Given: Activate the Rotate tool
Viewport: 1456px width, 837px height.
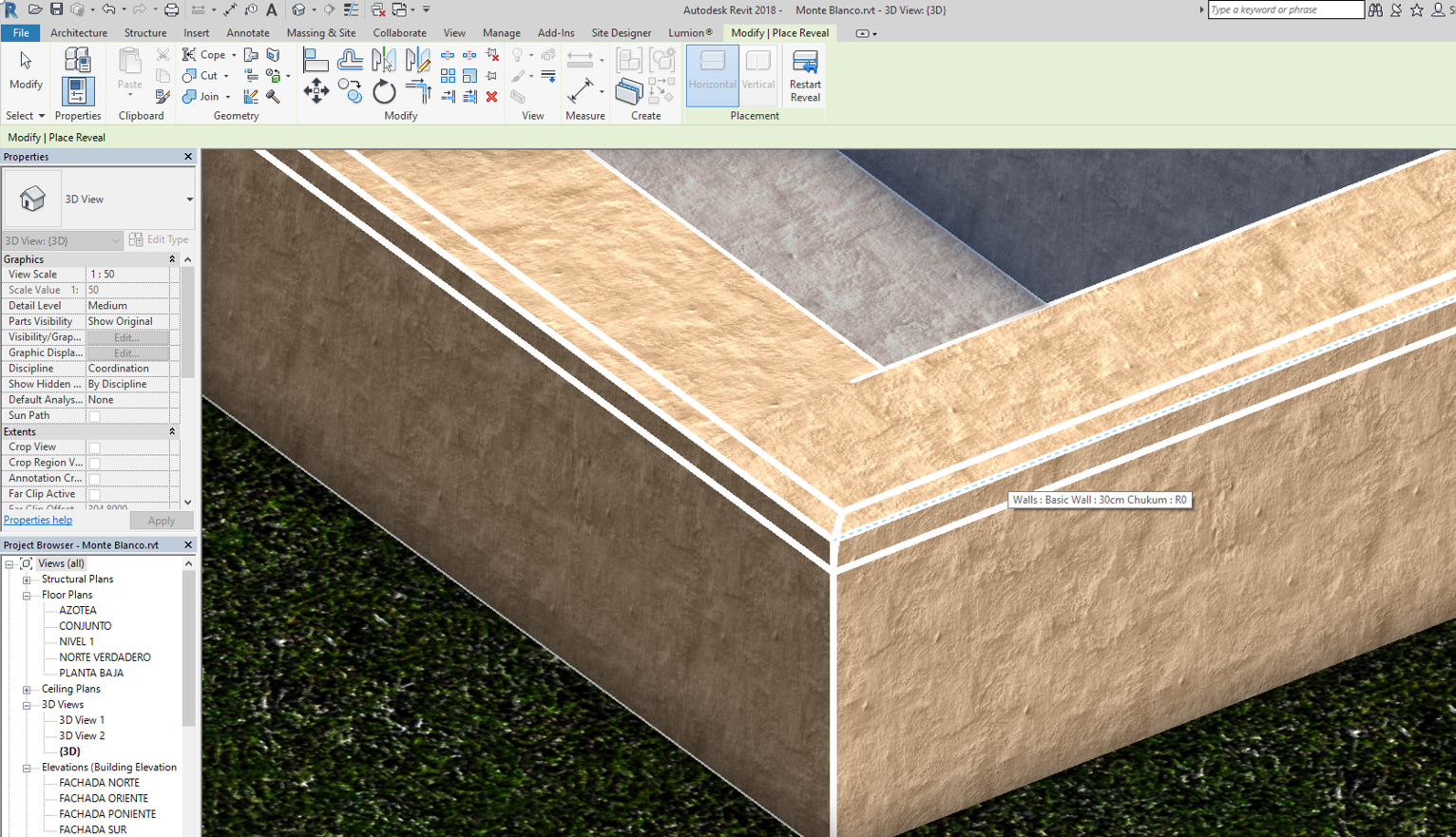Looking at the screenshot, I should [384, 92].
